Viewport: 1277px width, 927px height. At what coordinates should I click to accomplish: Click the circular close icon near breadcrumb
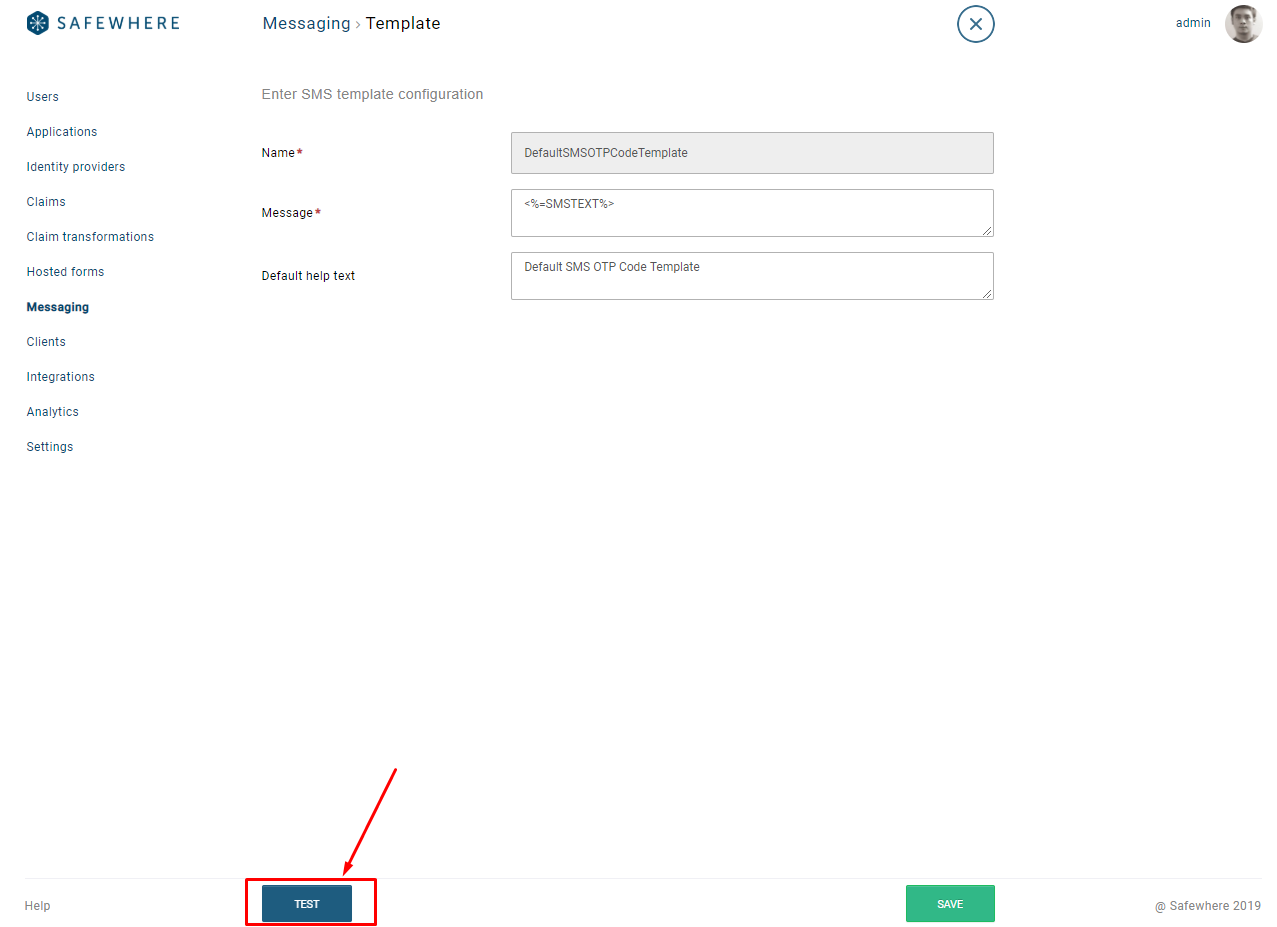(x=975, y=23)
